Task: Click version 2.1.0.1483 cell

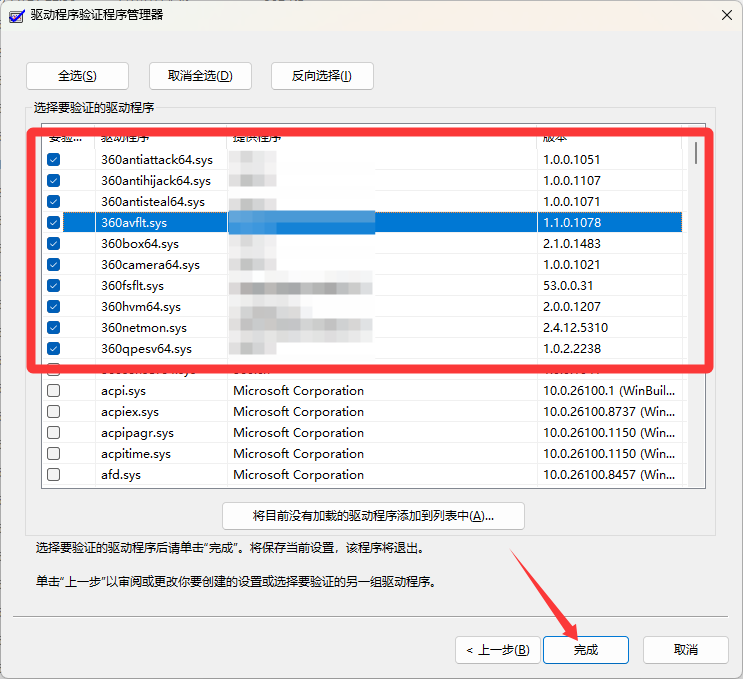Action: tap(572, 244)
